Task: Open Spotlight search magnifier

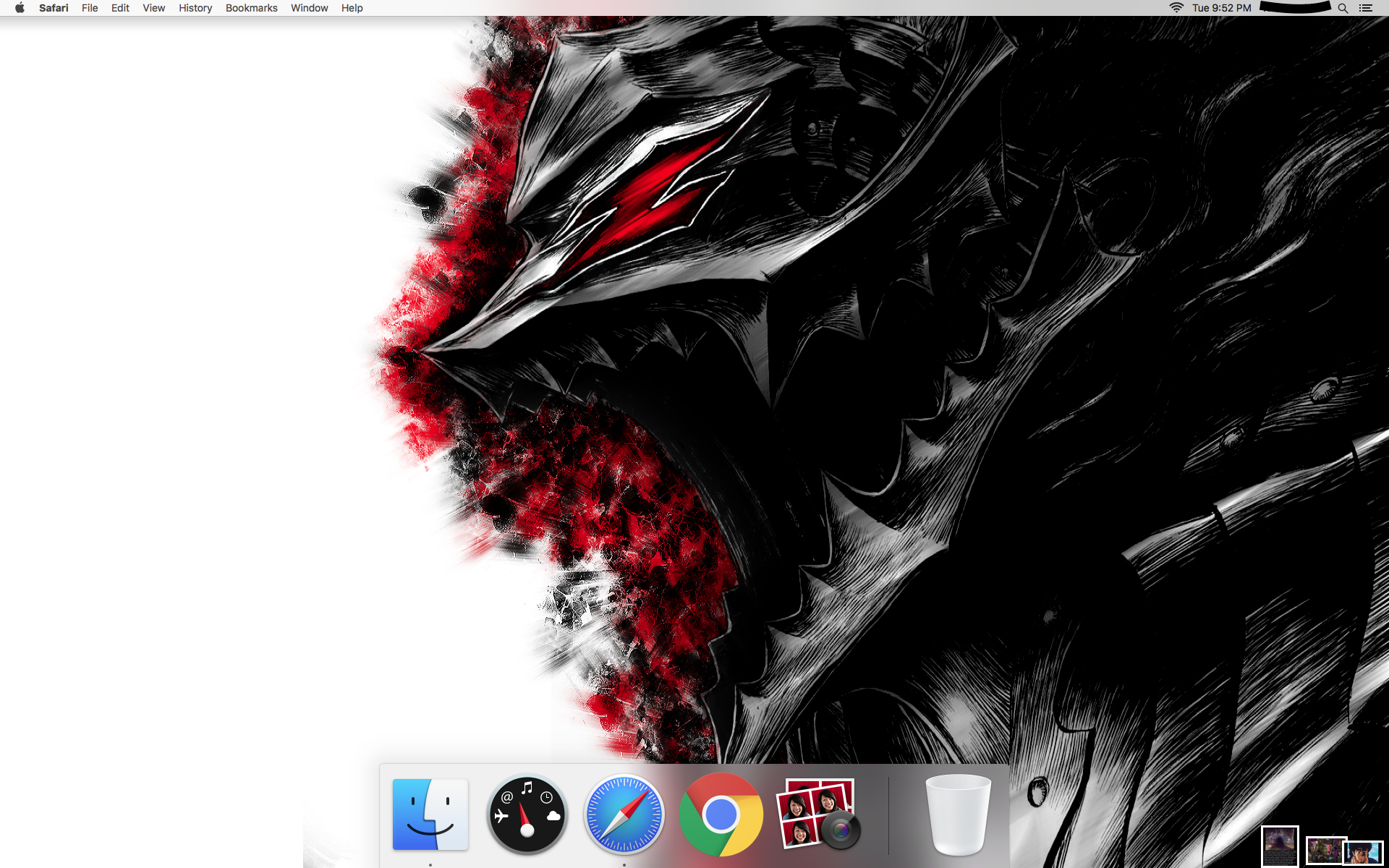Action: 1343,8
